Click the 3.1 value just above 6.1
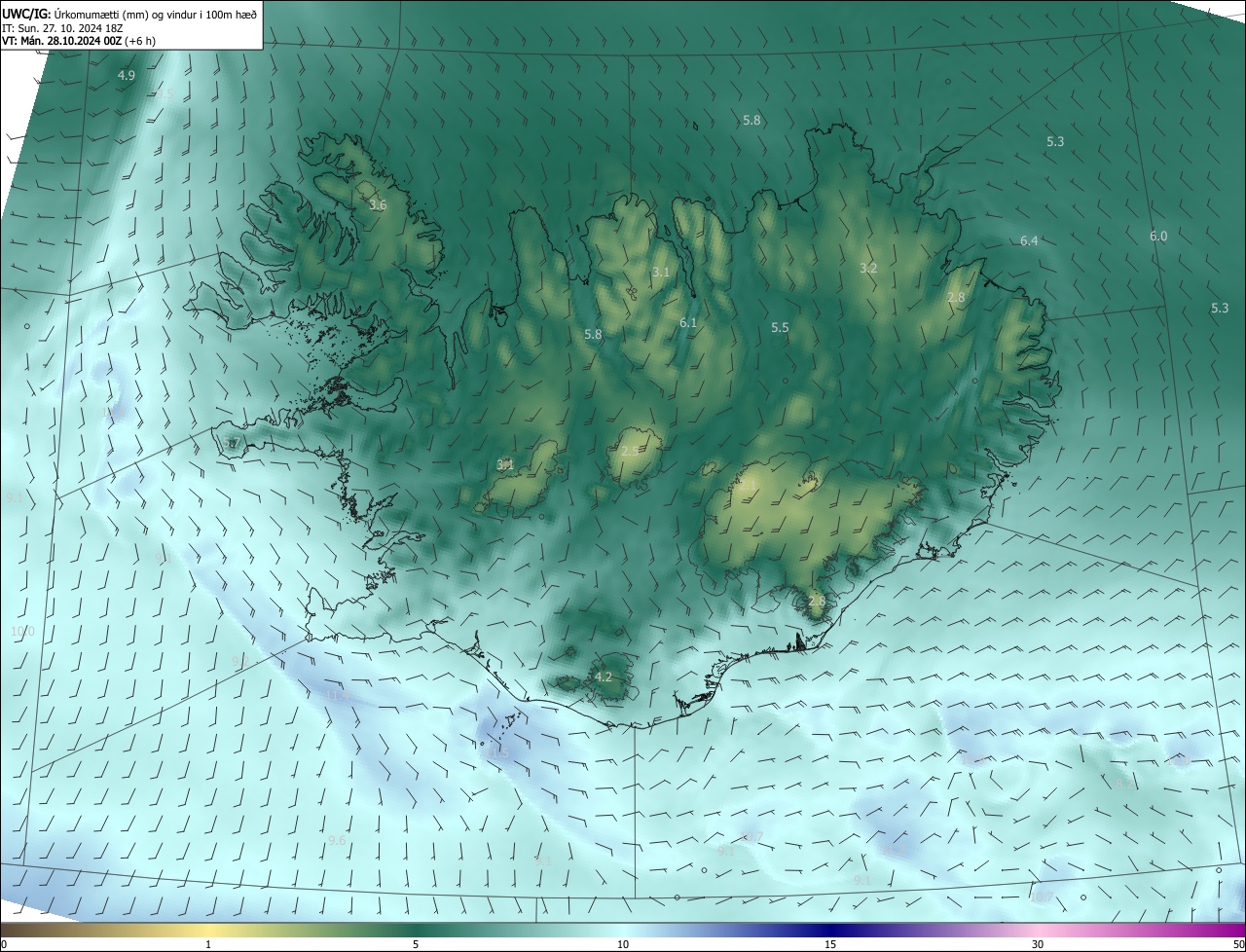 tap(661, 272)
